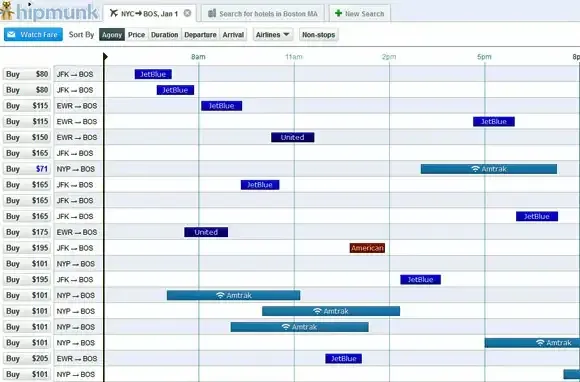Click the hotel building icon
This screenshot has height=382, width=580.
212,14
